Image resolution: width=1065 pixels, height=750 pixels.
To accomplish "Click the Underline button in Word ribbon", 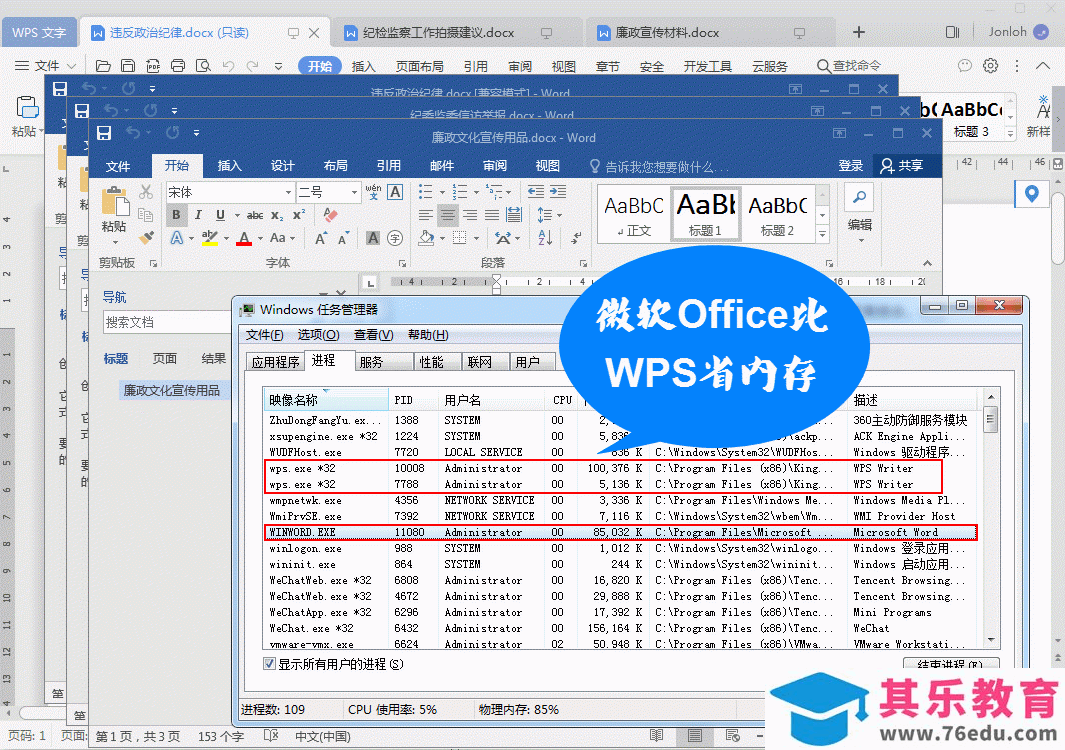I will 220,215.
